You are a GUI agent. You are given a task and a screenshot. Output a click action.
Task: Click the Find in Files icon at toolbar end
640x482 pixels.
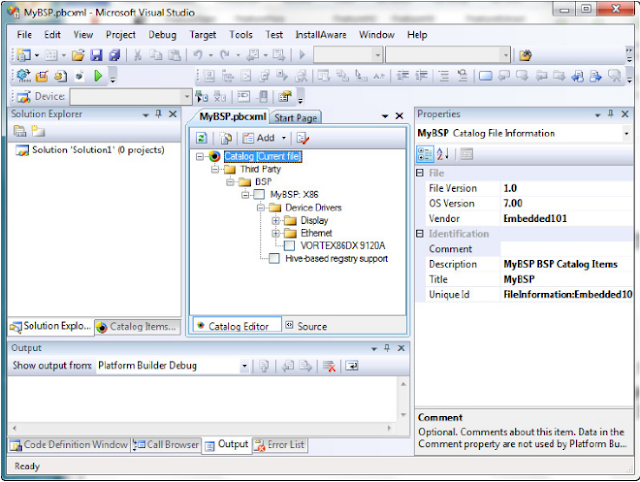pos(525,55)
